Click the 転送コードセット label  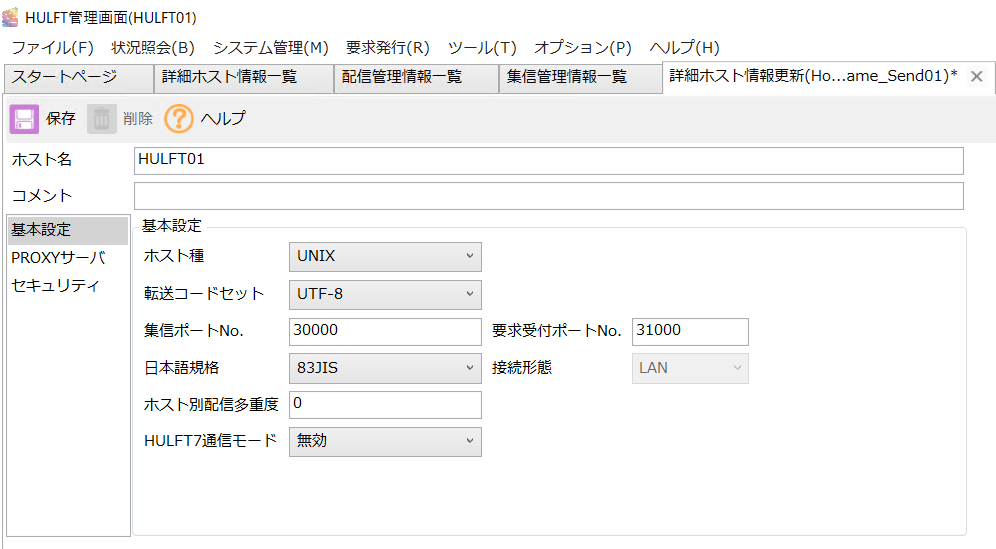pos(204,294)
